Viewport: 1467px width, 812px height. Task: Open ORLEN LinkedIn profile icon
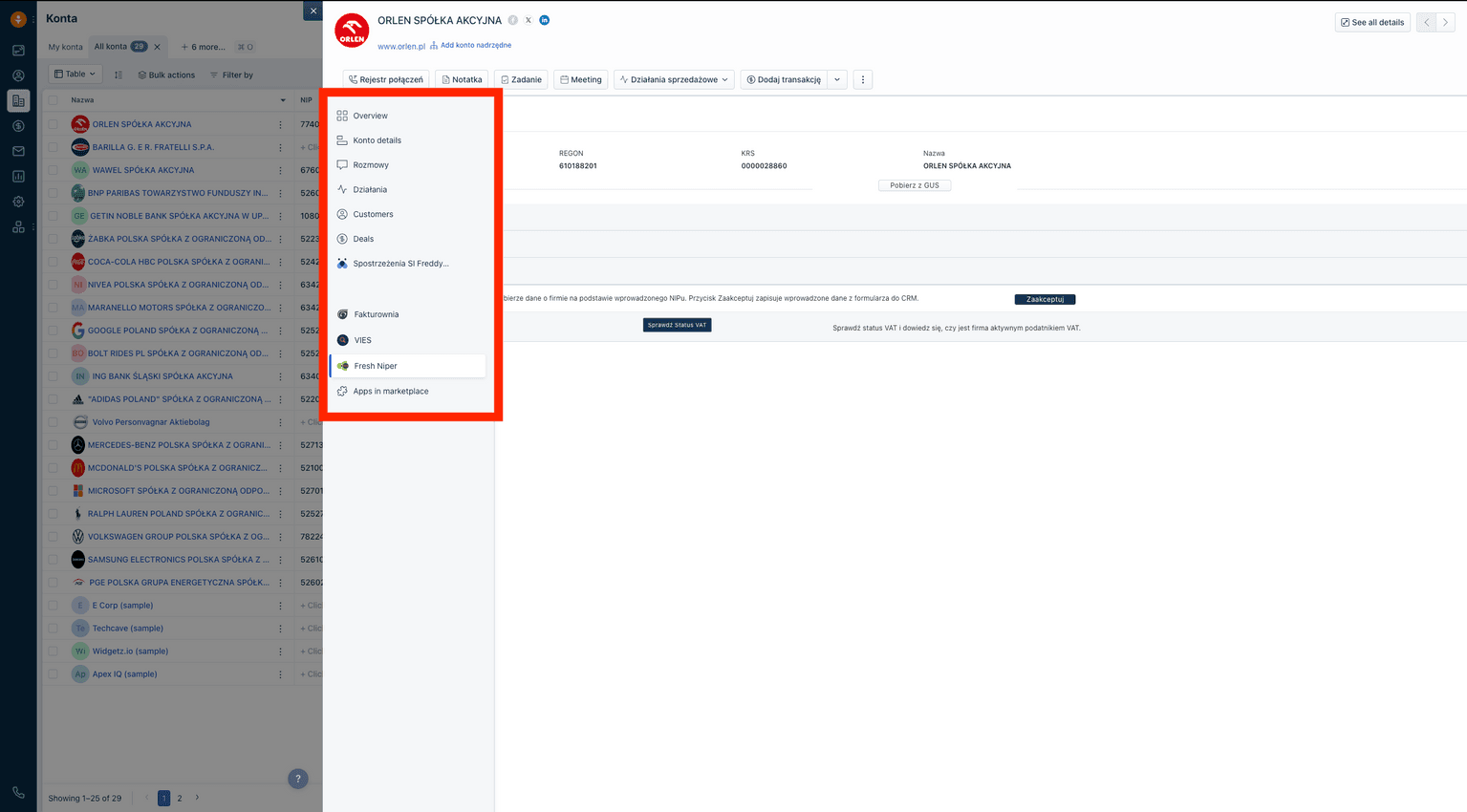point(545,20)
